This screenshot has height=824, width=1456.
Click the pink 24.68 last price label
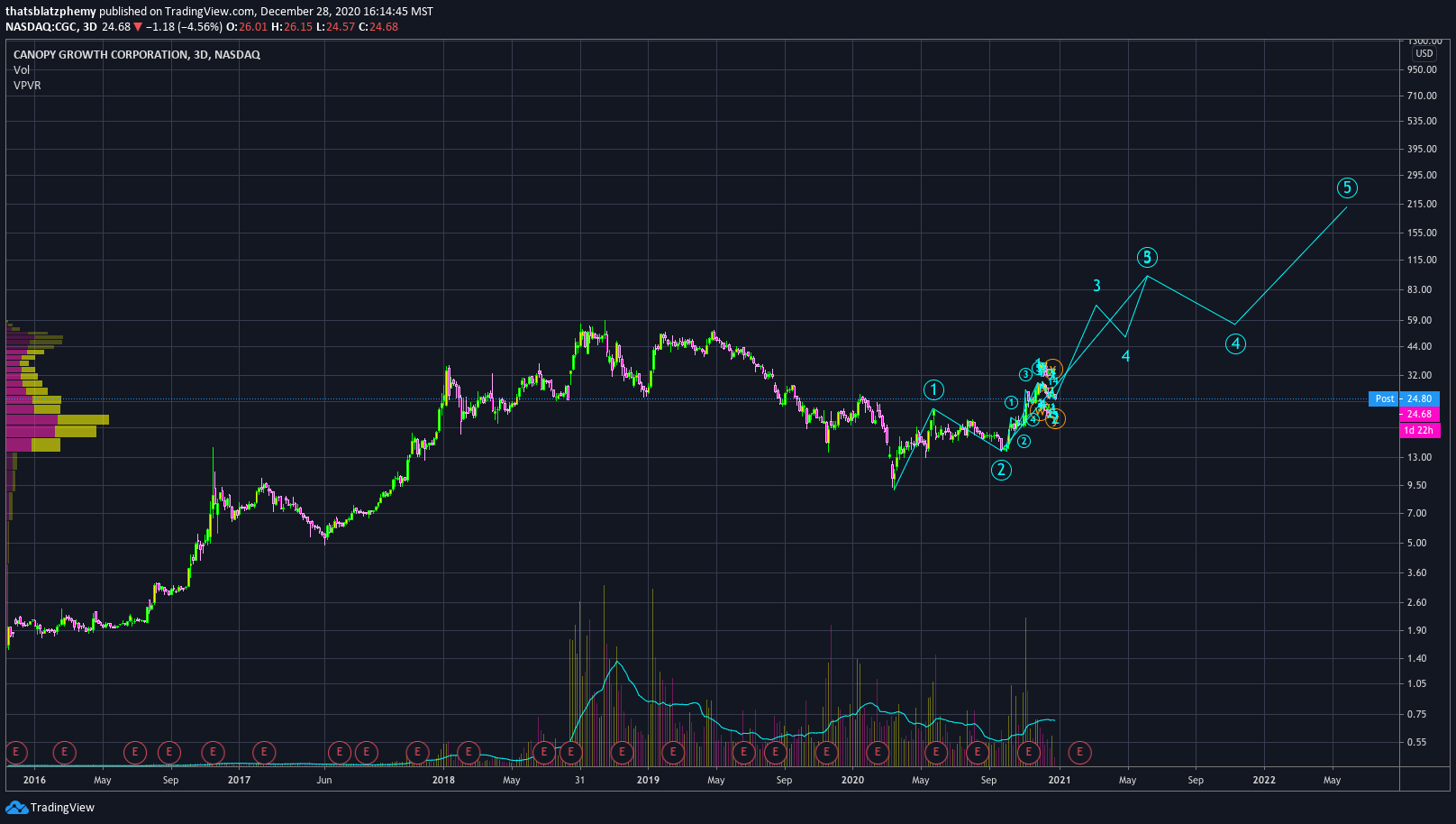pyautogui.click(x=1419, y=415)
